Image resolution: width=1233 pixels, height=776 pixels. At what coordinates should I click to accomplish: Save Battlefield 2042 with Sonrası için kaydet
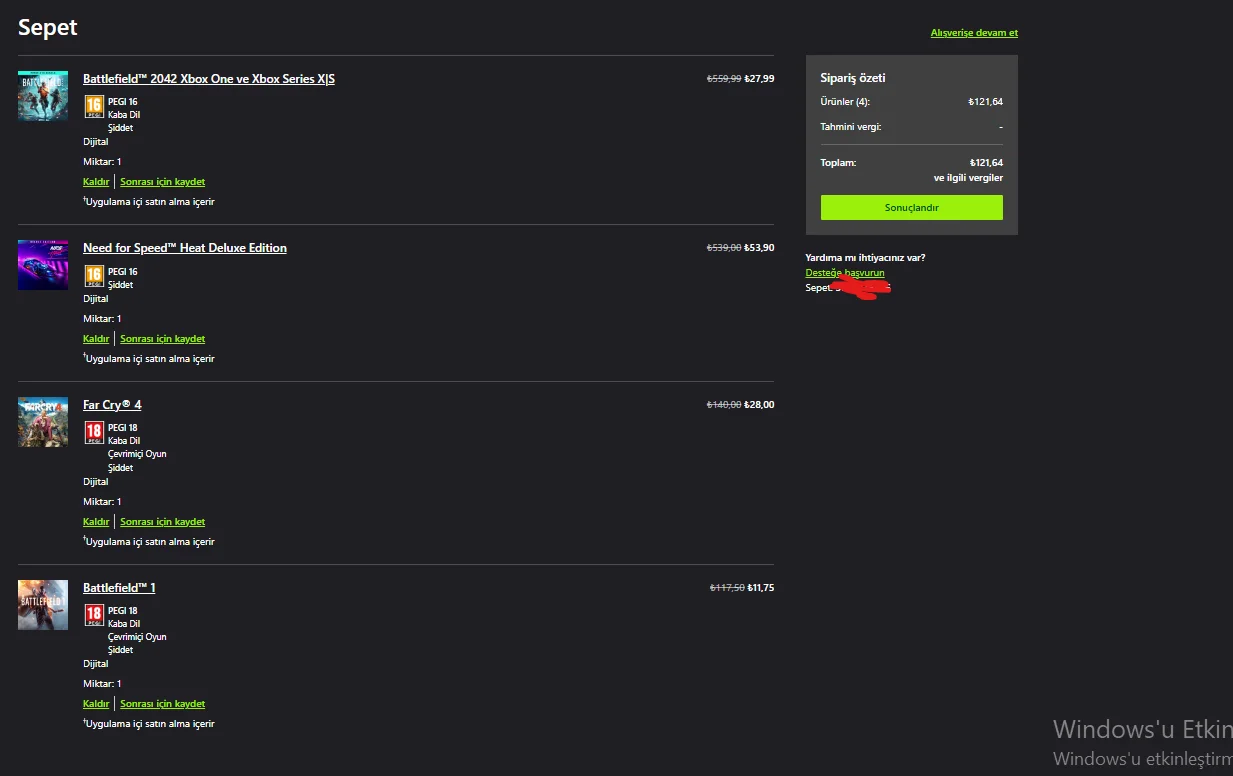coord(163,182)
